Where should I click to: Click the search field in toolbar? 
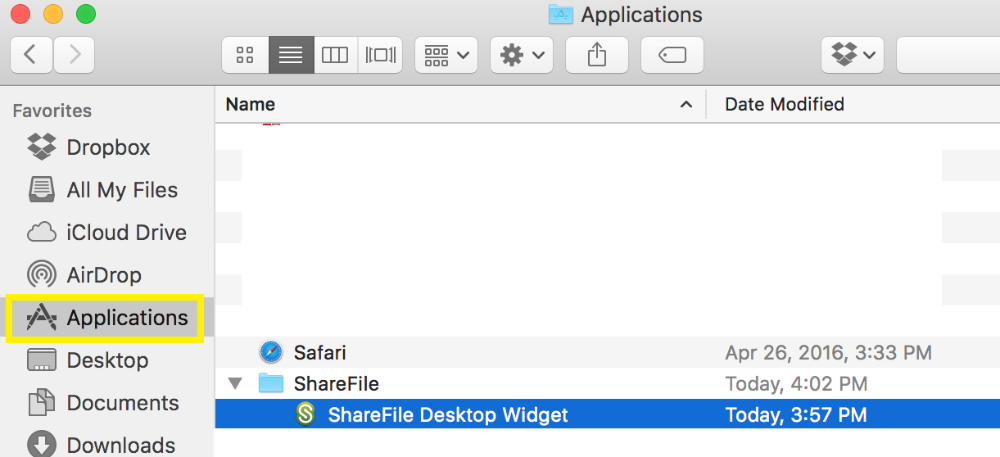(x=948, y=55)
